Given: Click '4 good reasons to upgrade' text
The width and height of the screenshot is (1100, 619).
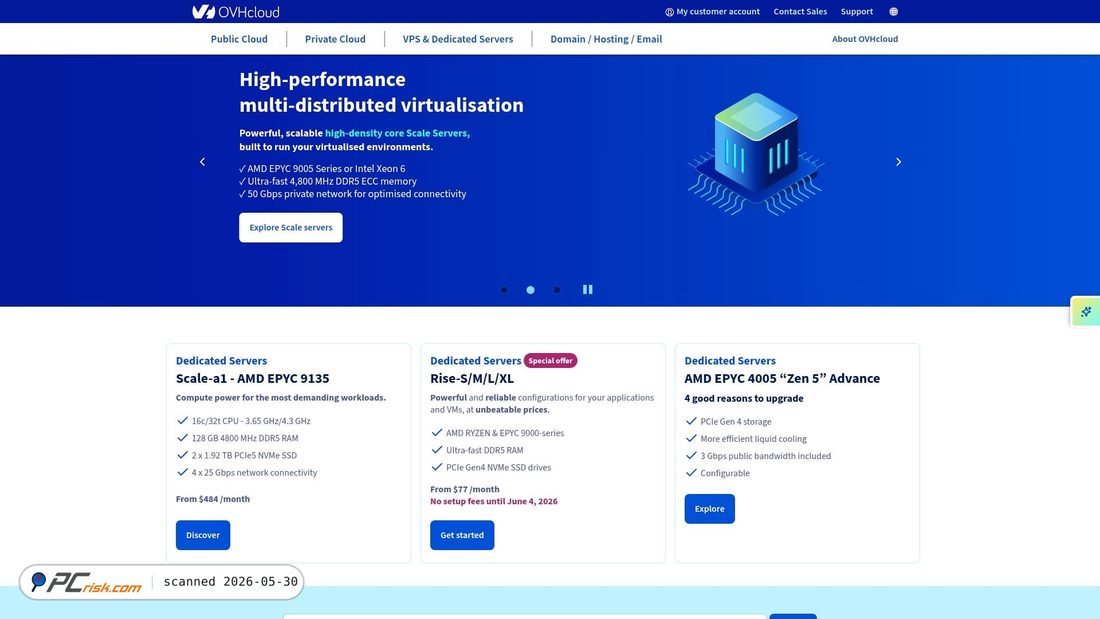Looking at the screenshot, I should coord(744,399).
